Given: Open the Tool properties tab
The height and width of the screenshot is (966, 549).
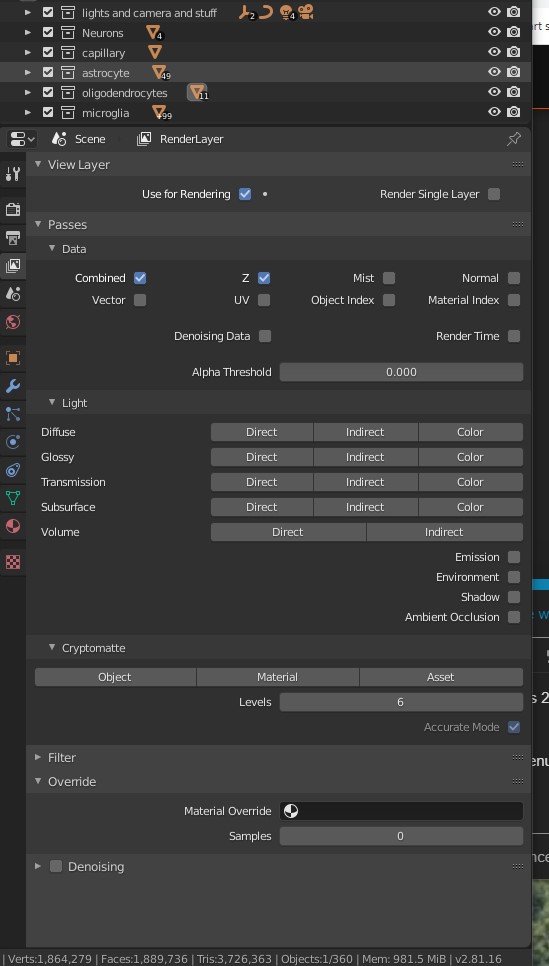Looking at the screenshot, I should [13, 174].
